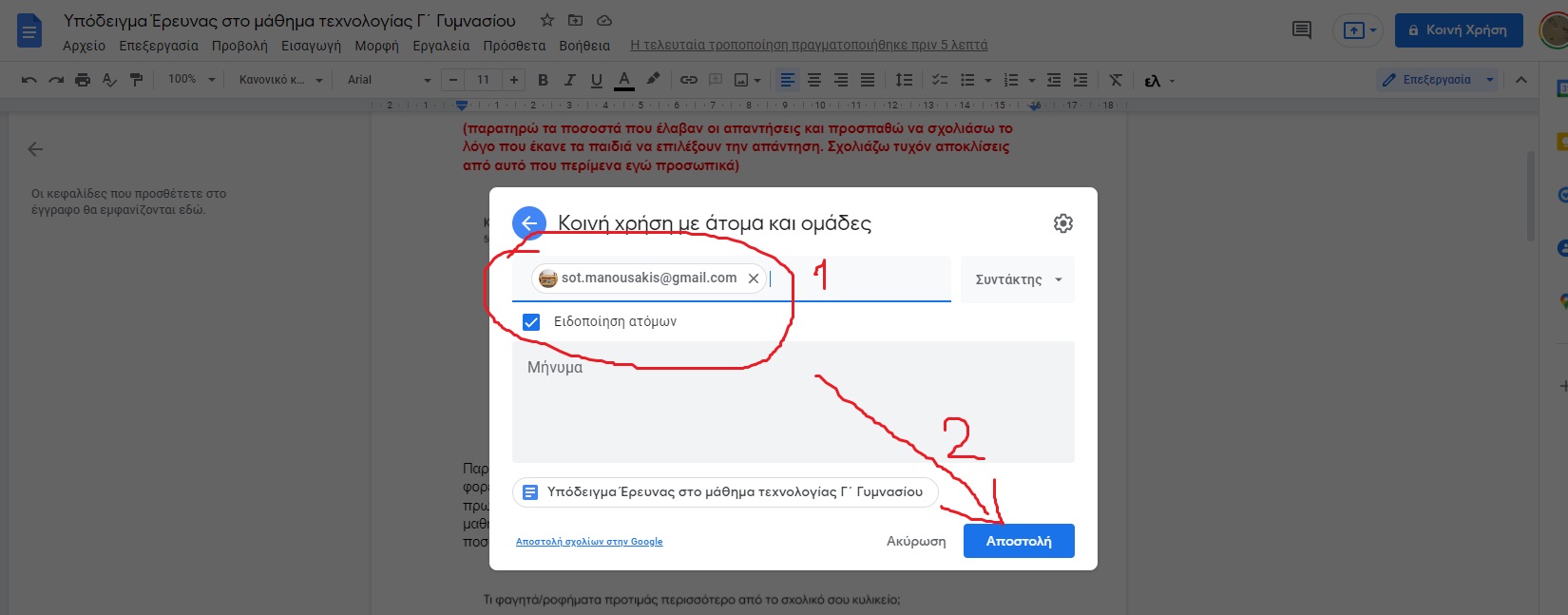1568x615 pixels.
Task: Open the ελ input tools dropdown
Action: point(1159,81)
